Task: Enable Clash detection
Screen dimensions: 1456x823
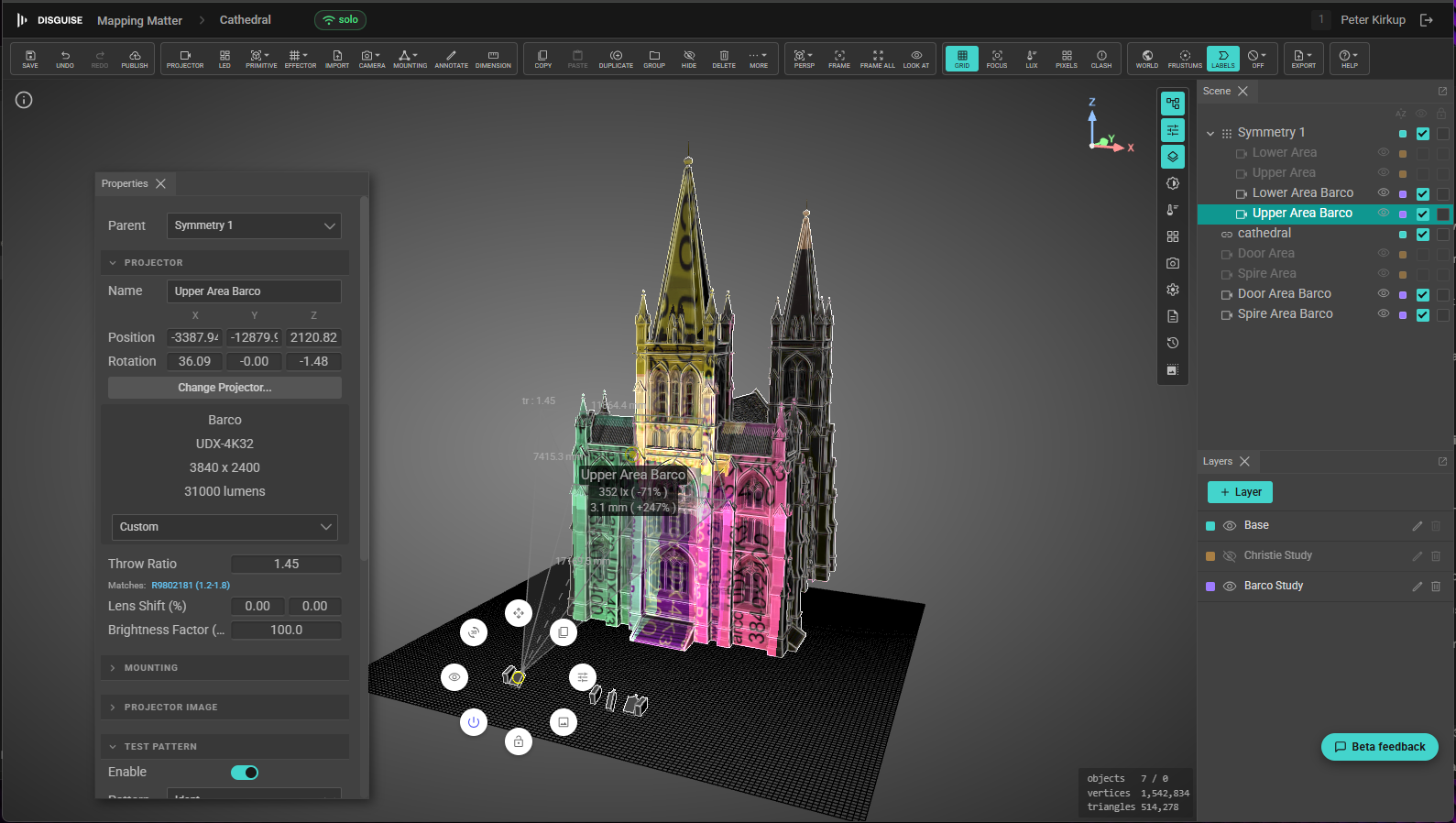Action: 1101,59
